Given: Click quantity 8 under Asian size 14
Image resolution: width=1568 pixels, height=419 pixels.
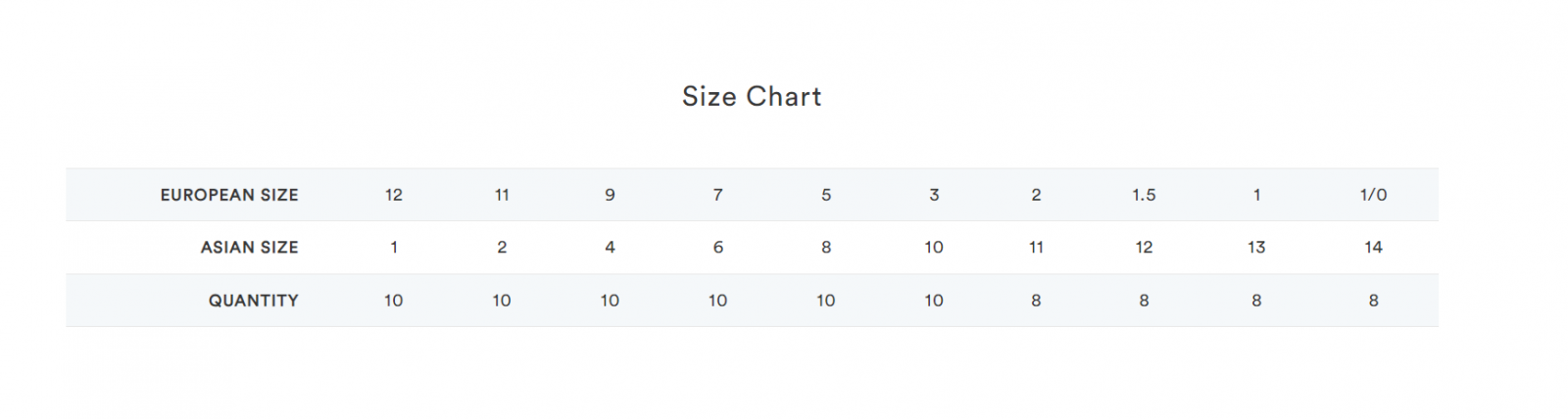Looking at the screenshot, I should coord(1373,301).
